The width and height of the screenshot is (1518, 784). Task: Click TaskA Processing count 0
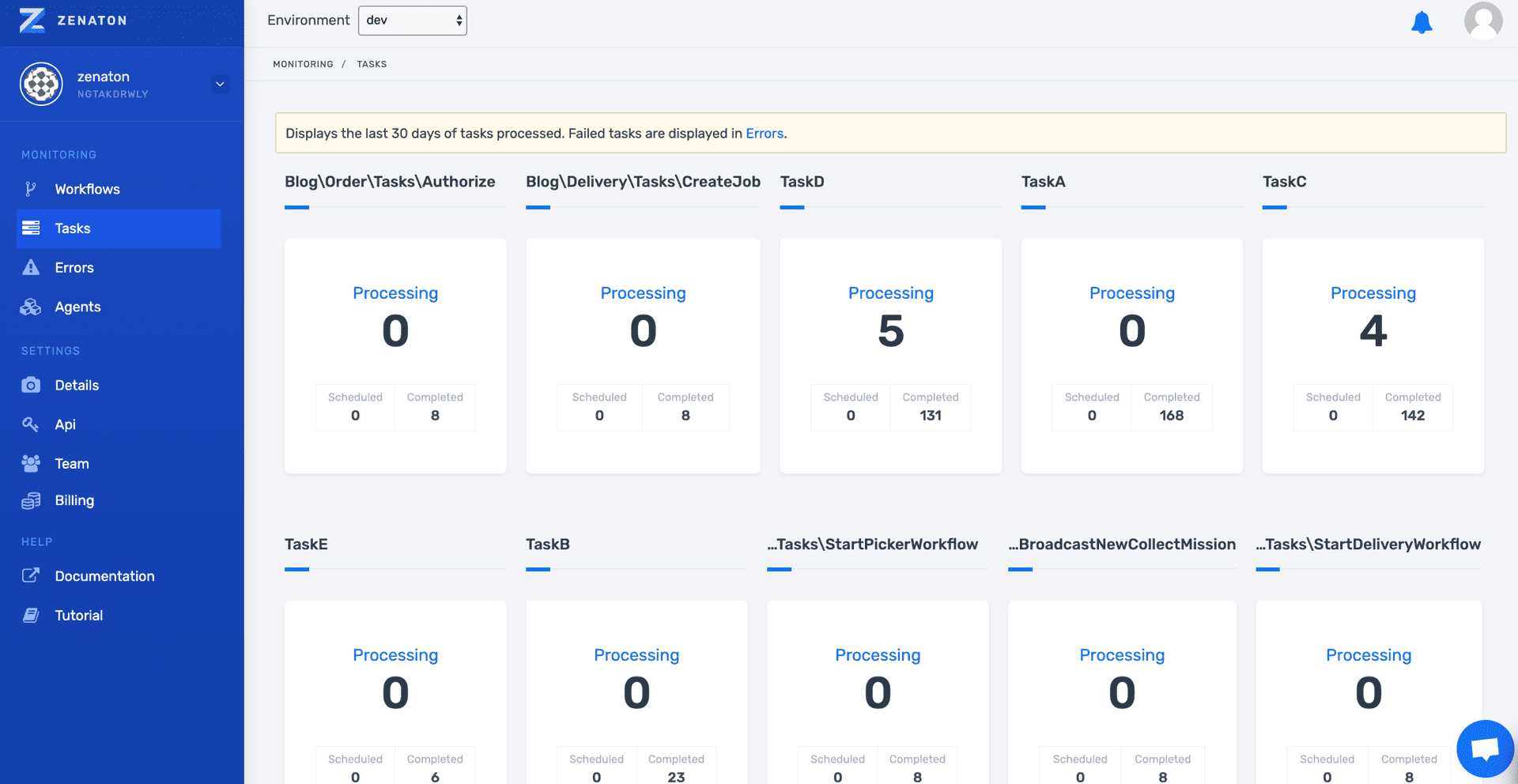(x=1132, y=330)
